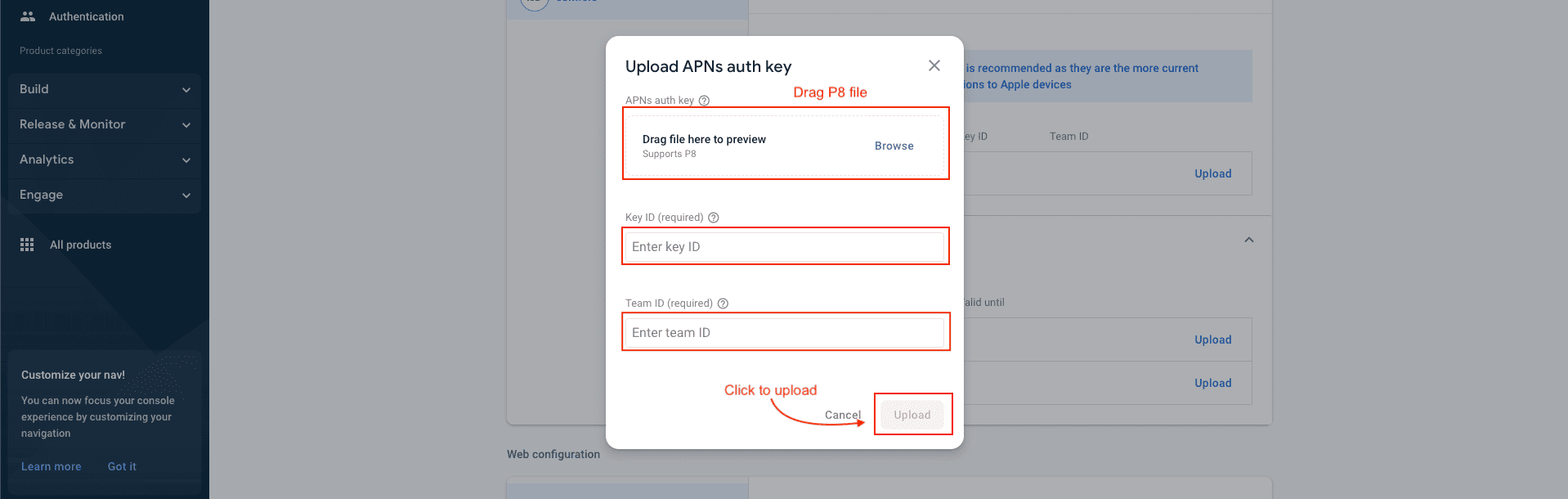Collapse the section with the up chevron
1568x499 pixels.
click(1248, 240)
